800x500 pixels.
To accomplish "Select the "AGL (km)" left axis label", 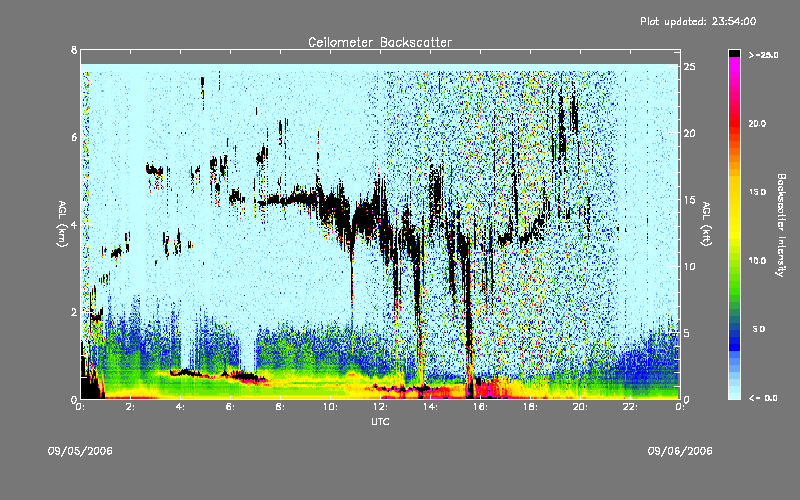I will click(62, 224).
